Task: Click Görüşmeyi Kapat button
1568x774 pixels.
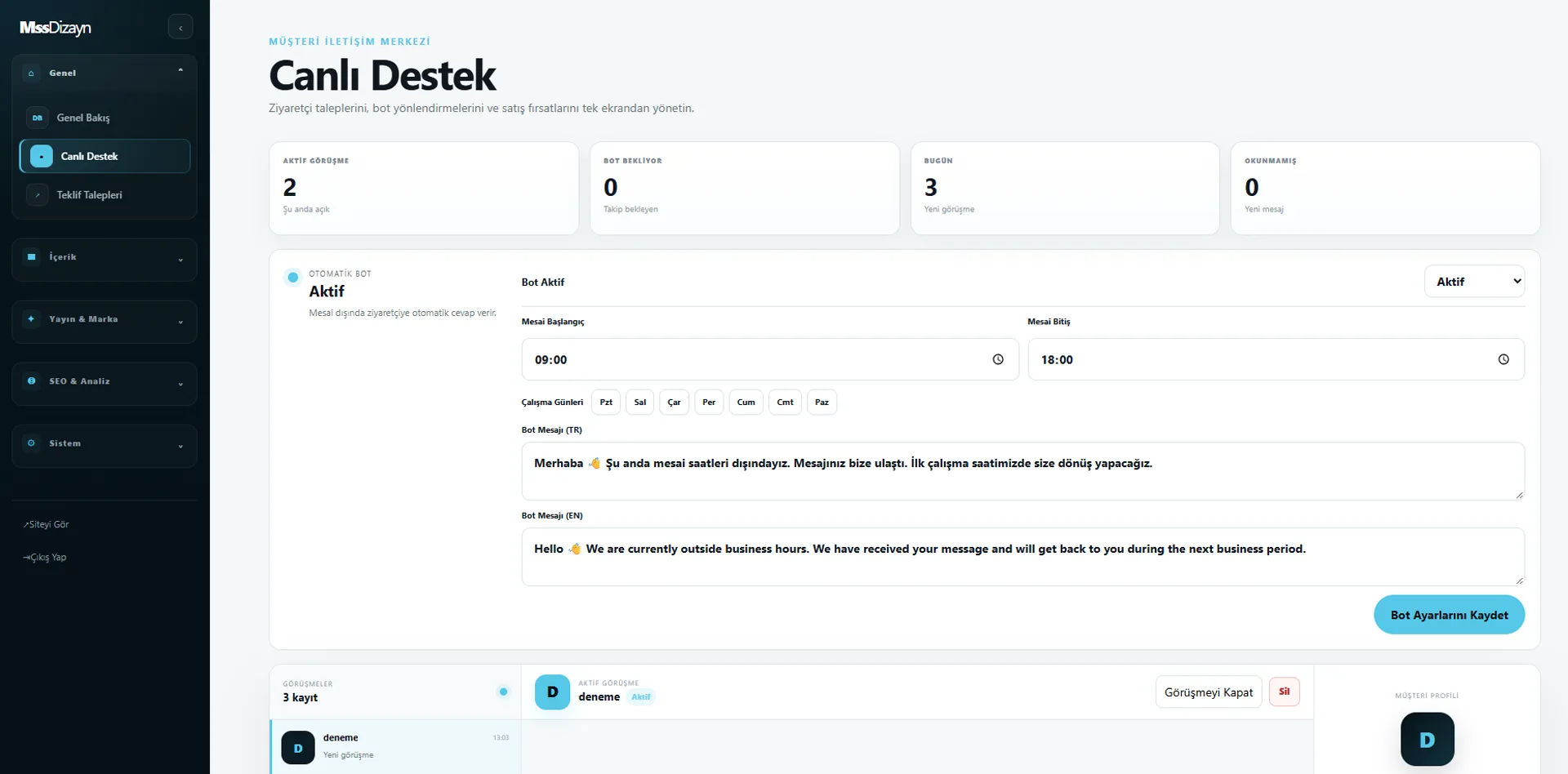Action: coord(1208,692)
